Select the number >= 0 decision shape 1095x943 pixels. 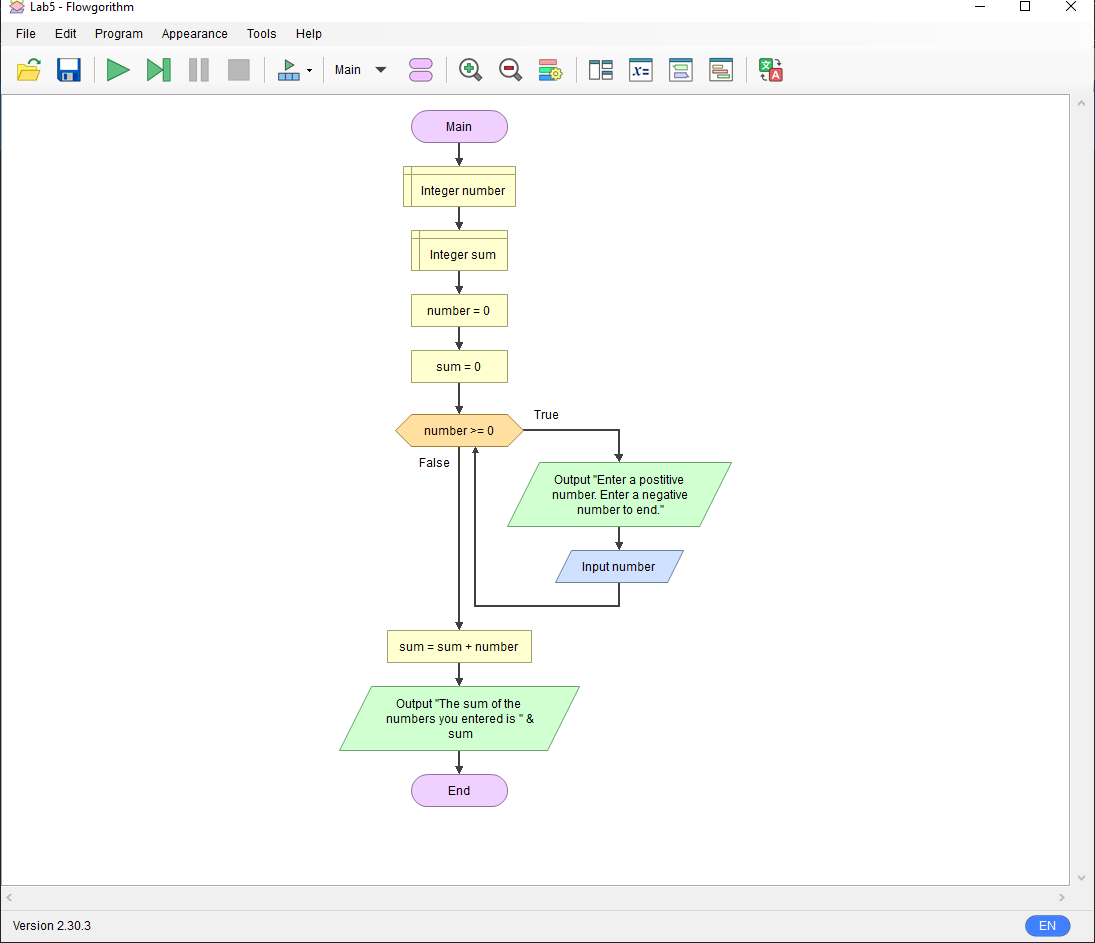[459, 430]
